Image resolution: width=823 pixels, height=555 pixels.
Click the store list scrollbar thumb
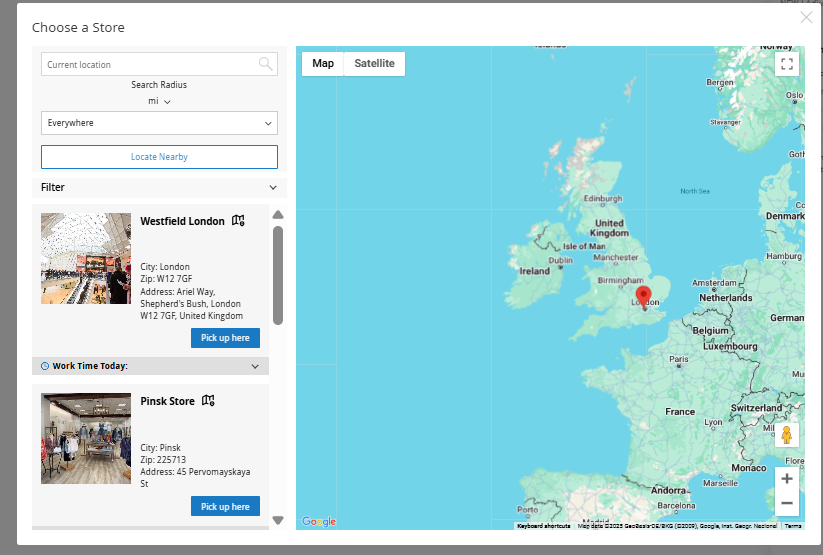pyautogui.click(x=278, y=275)
